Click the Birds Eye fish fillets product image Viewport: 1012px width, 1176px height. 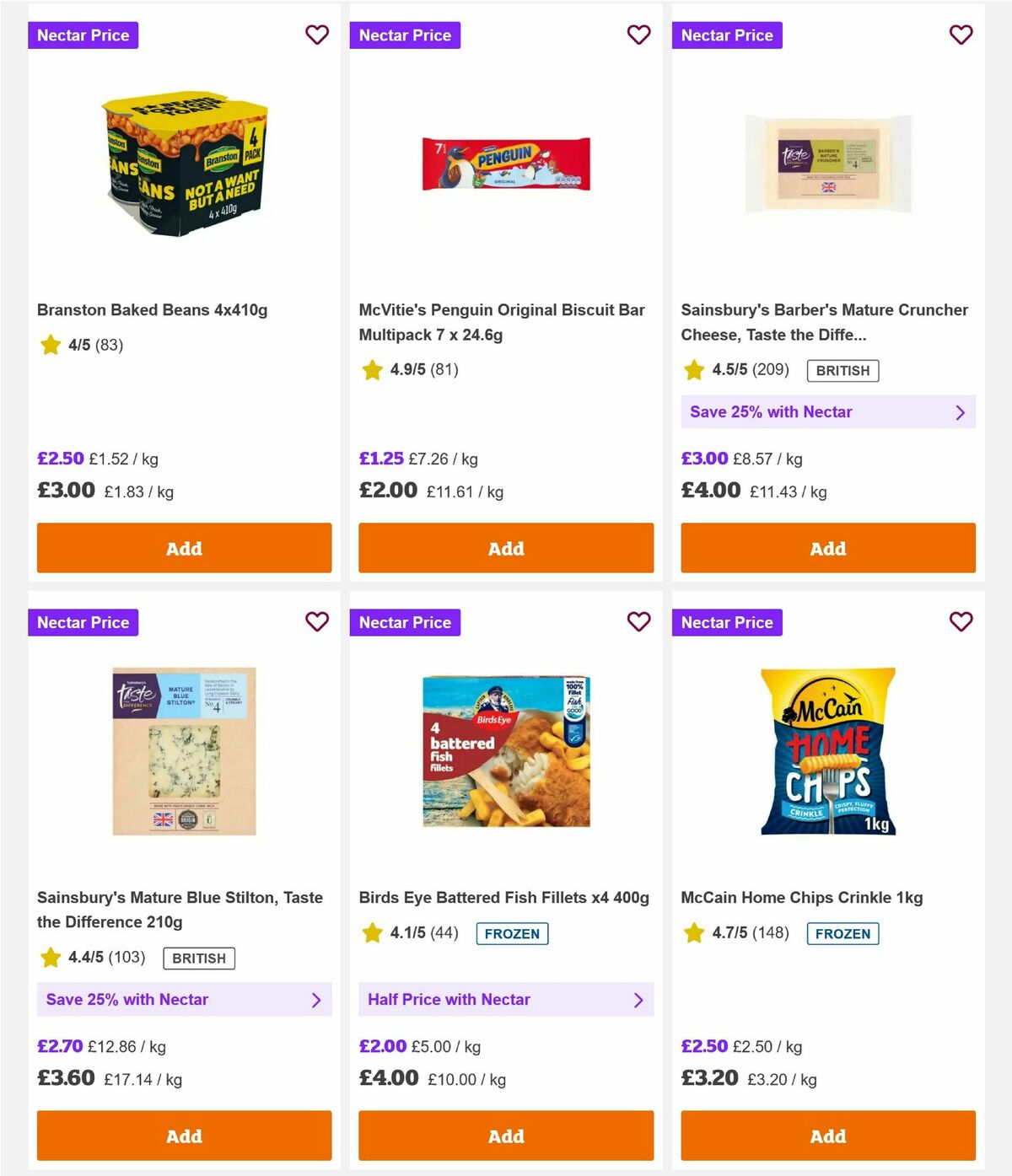(506, 750)
